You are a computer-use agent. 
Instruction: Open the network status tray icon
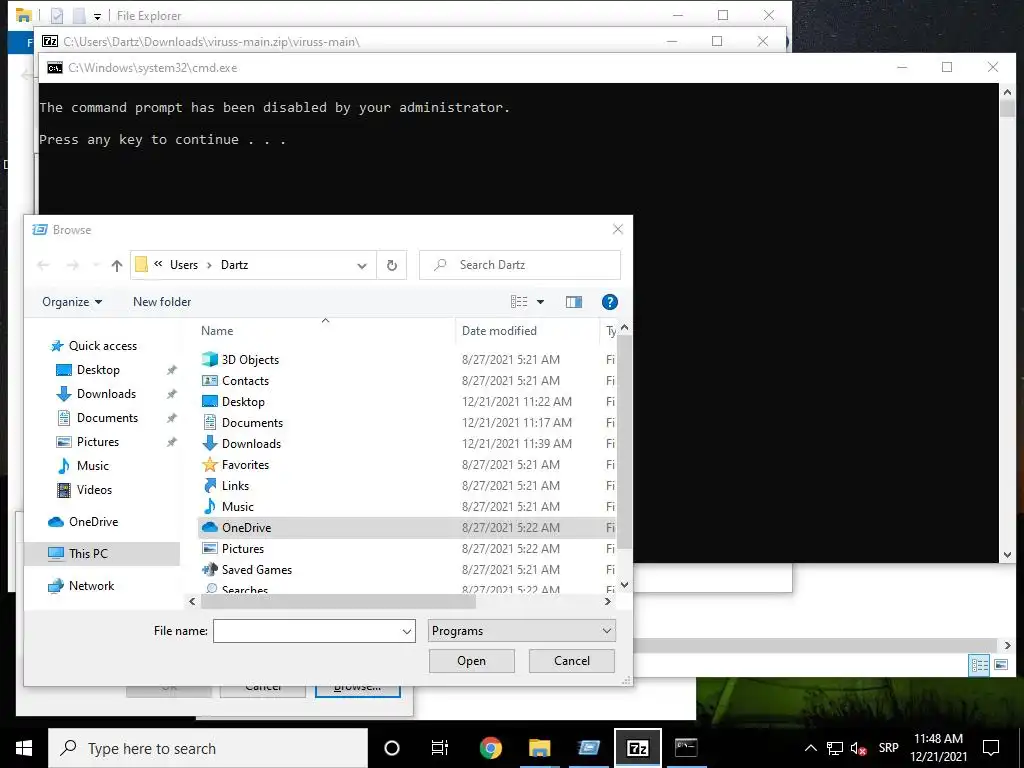[x=835, y=748]
